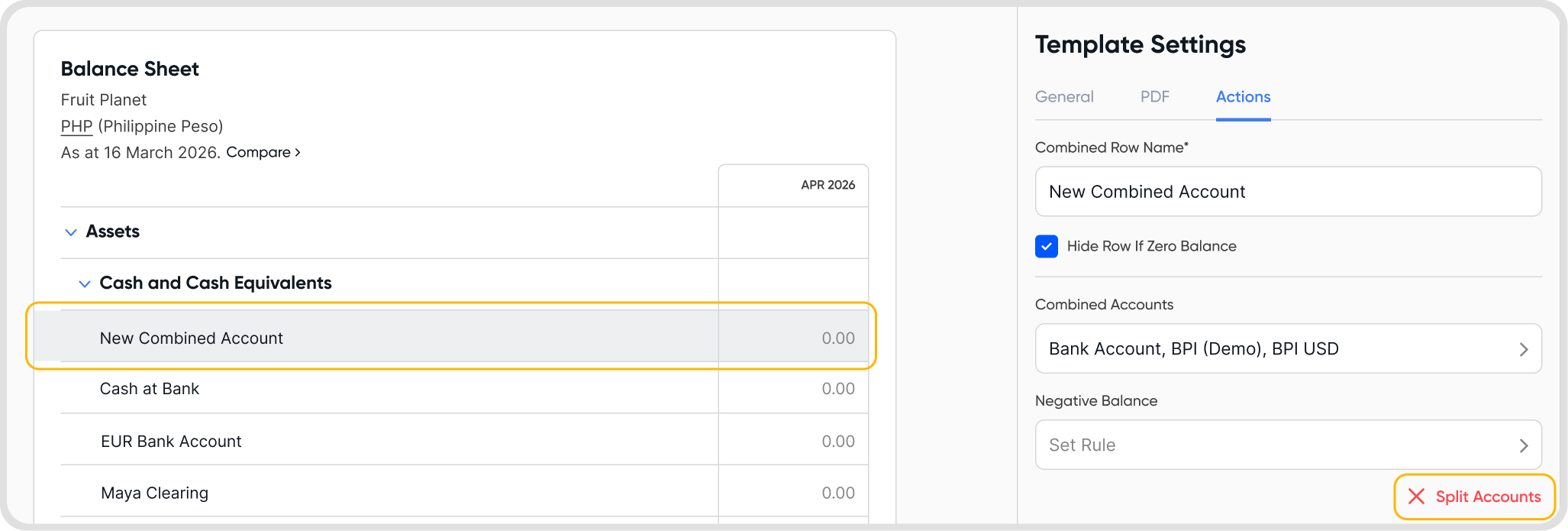The width and height of the screenshot is (1568, 531).
Task: Switch to the General tab
Action: pos(1064,97)
